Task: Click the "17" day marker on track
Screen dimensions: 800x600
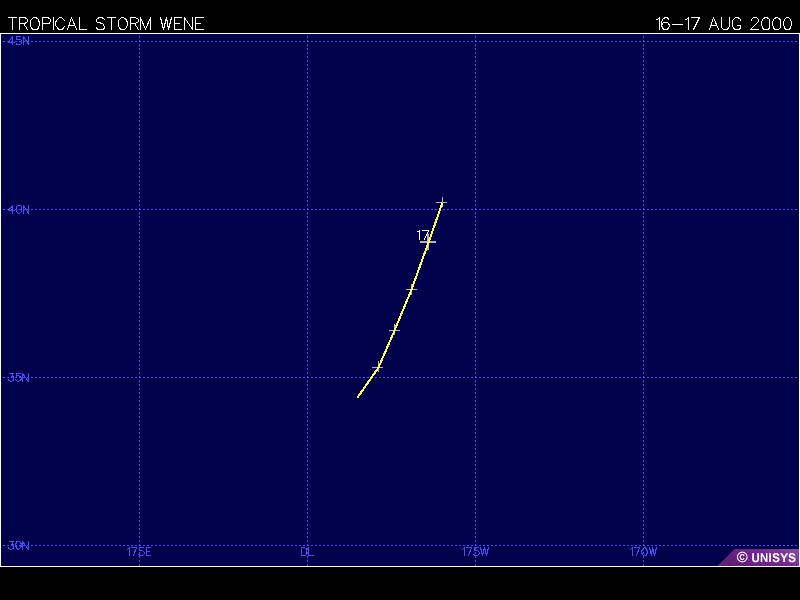Action: point(422,235)
